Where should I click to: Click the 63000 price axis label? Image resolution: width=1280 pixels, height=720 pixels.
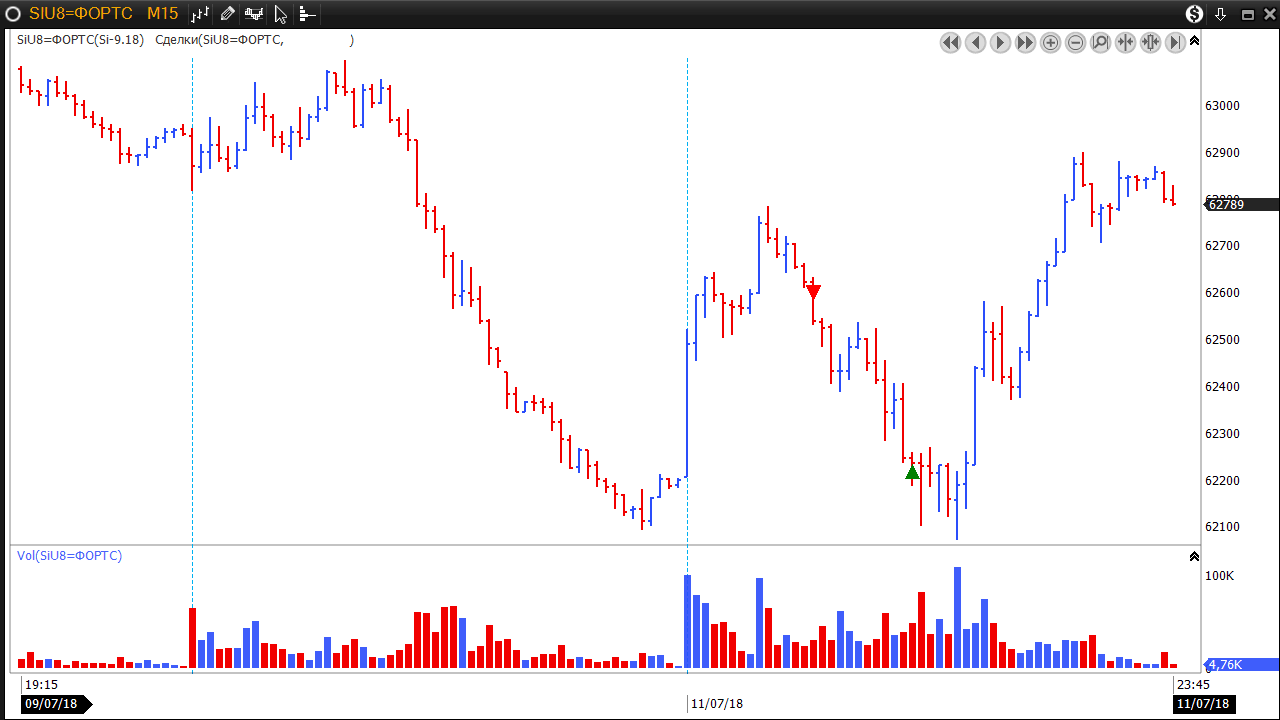point(1222,106)
